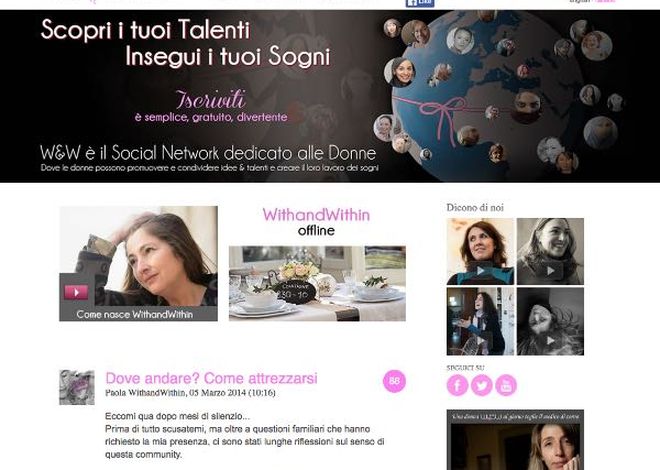Click the Facebook Like button at top
660x470 pixels.
(x=420, y=3)
